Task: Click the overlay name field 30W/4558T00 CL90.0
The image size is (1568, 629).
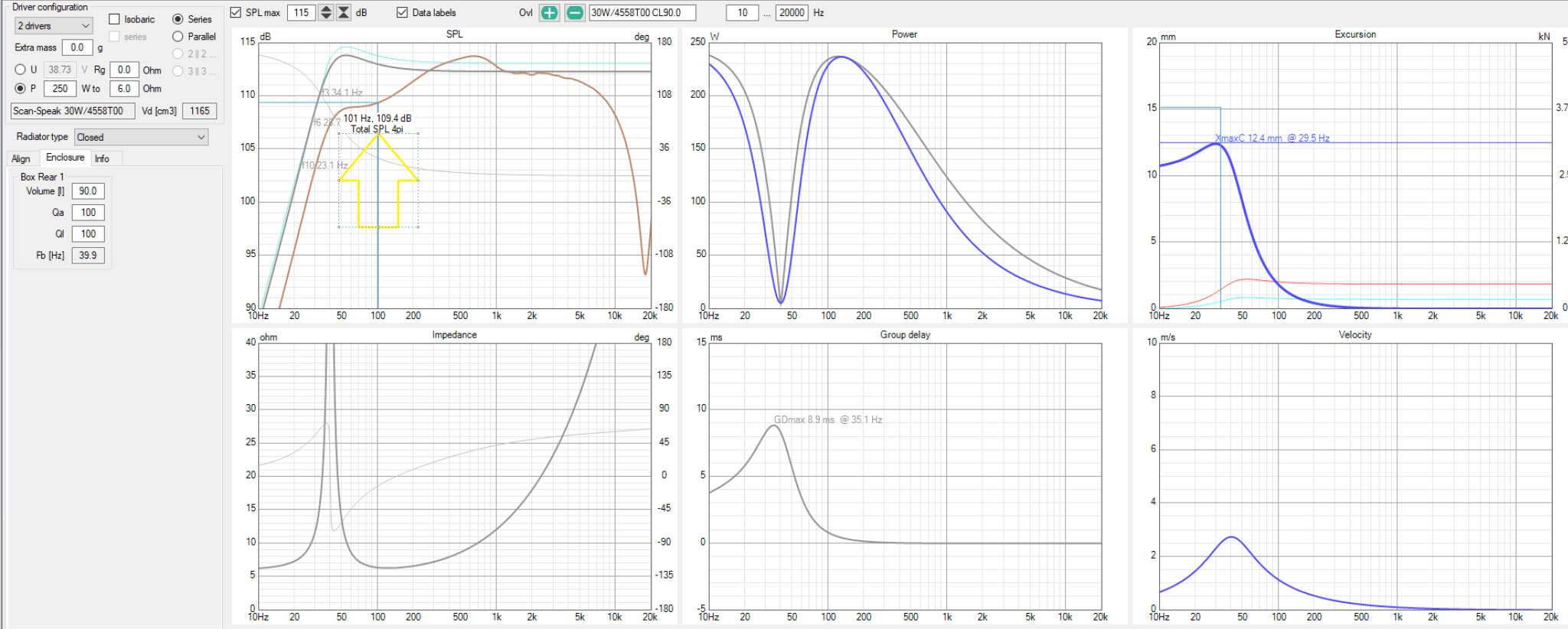Action: click(642, 13)
